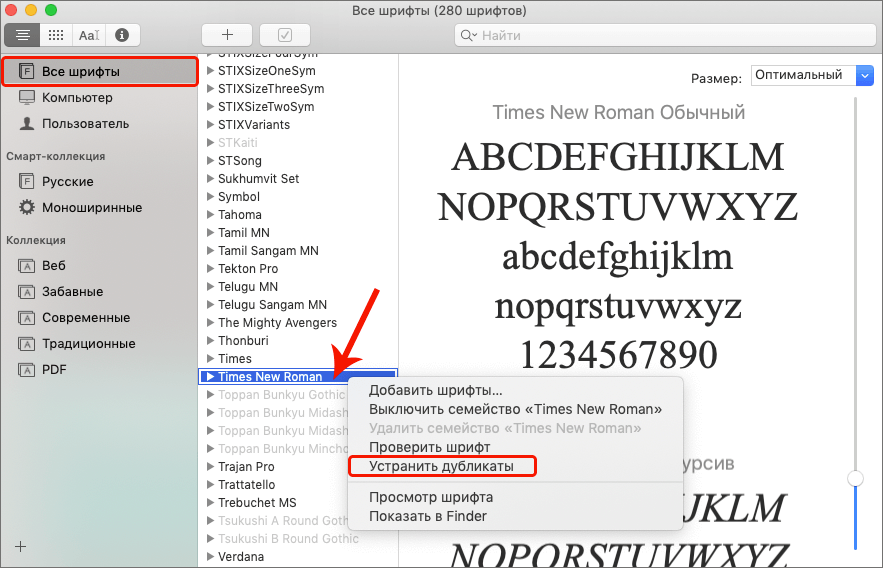The height and width of the screenshot is (568, 883).
Task: Select the Aa custom sample view icon
Action: point(89,35)
